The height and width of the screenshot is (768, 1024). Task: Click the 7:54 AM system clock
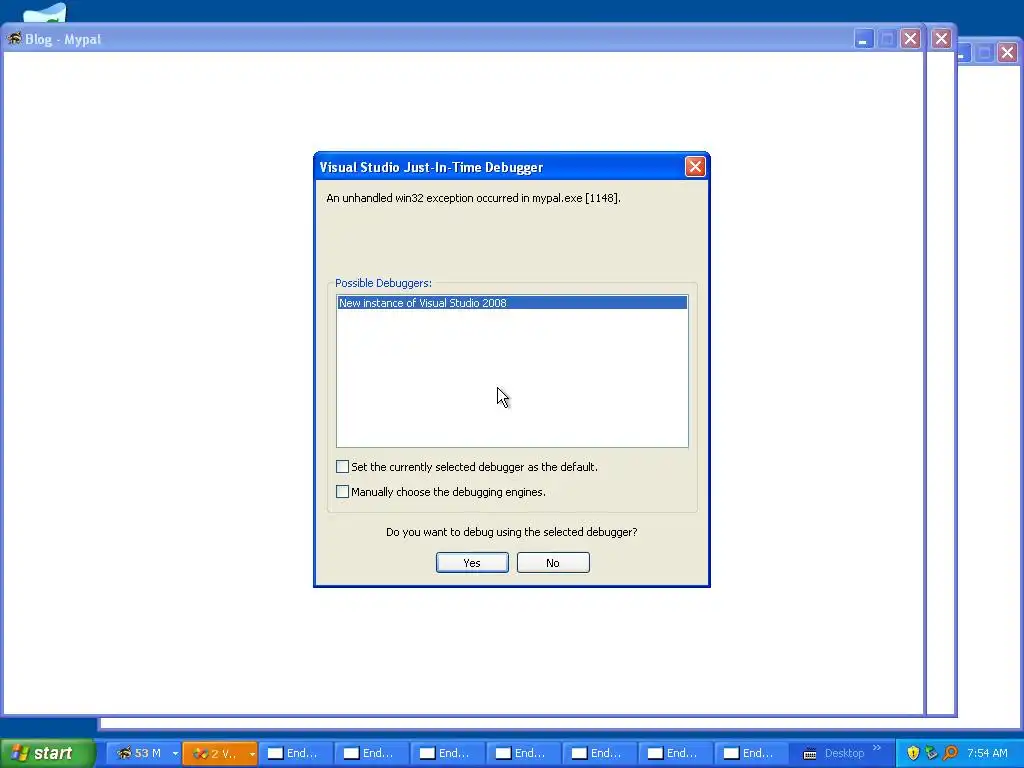[987, 753]
